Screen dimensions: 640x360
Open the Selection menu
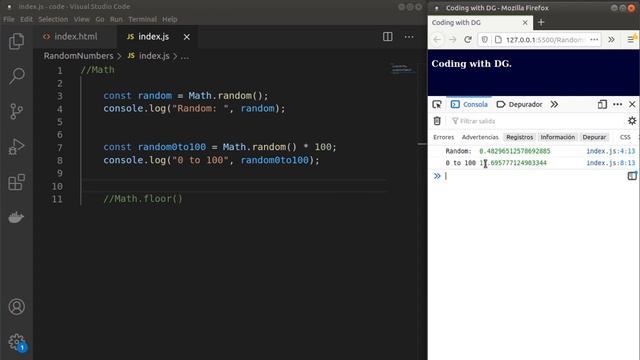point(53,19)
